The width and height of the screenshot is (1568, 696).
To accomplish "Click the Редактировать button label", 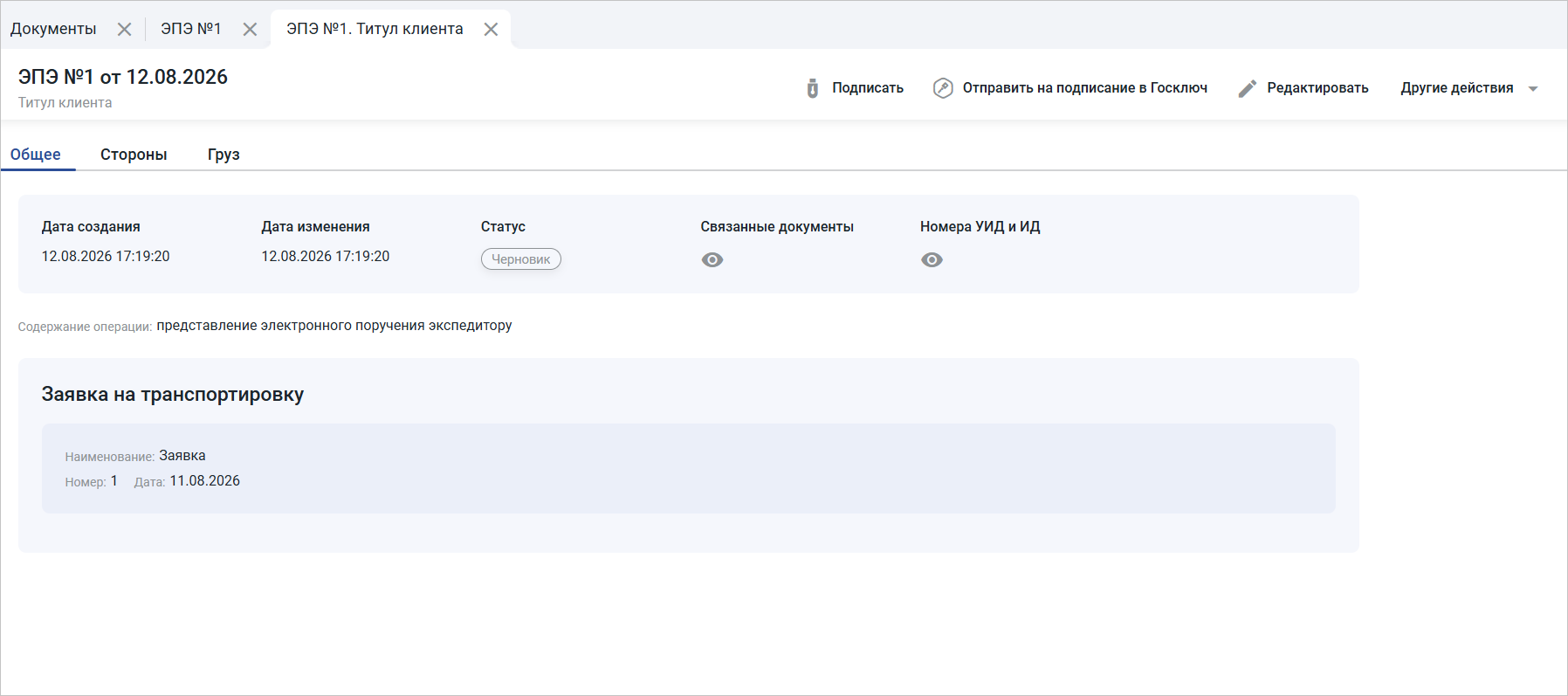I will point(1318,88).
